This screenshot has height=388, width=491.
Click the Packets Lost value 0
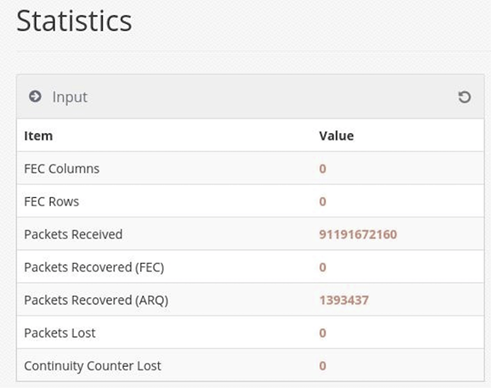coord(322,333)
